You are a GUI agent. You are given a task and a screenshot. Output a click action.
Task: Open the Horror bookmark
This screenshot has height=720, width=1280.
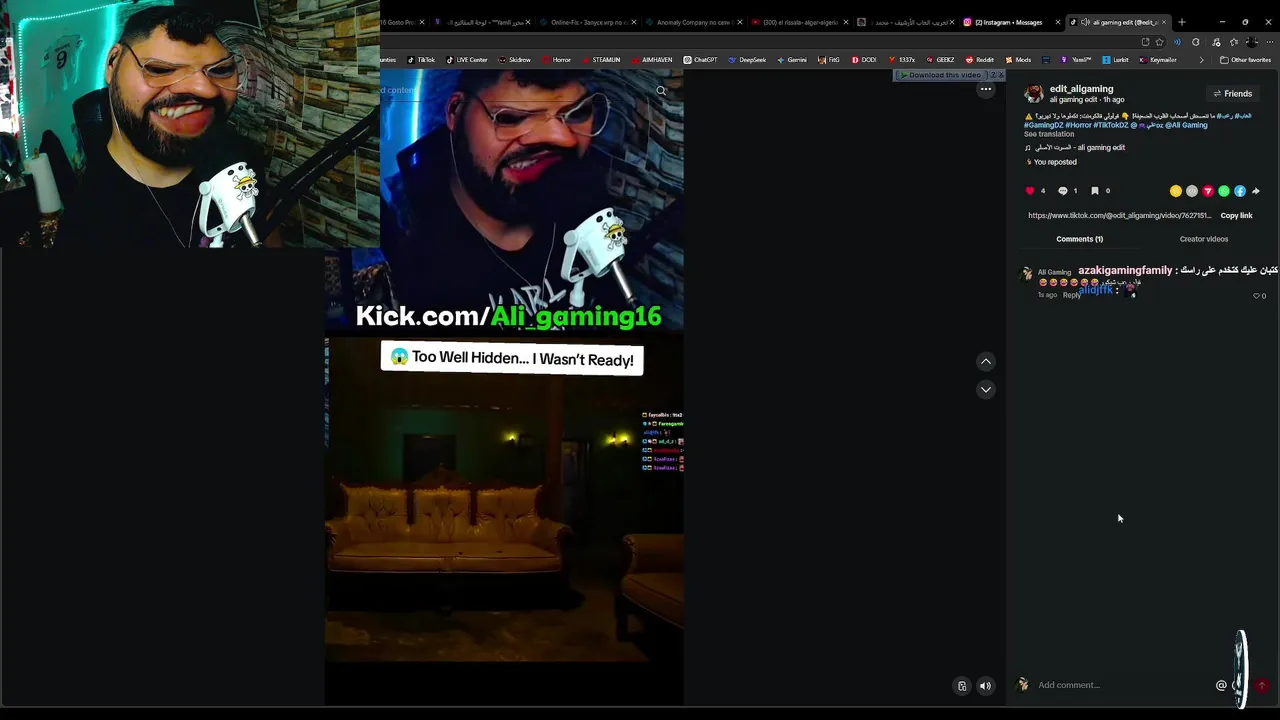pyautogui.click(x=556, y=60)
